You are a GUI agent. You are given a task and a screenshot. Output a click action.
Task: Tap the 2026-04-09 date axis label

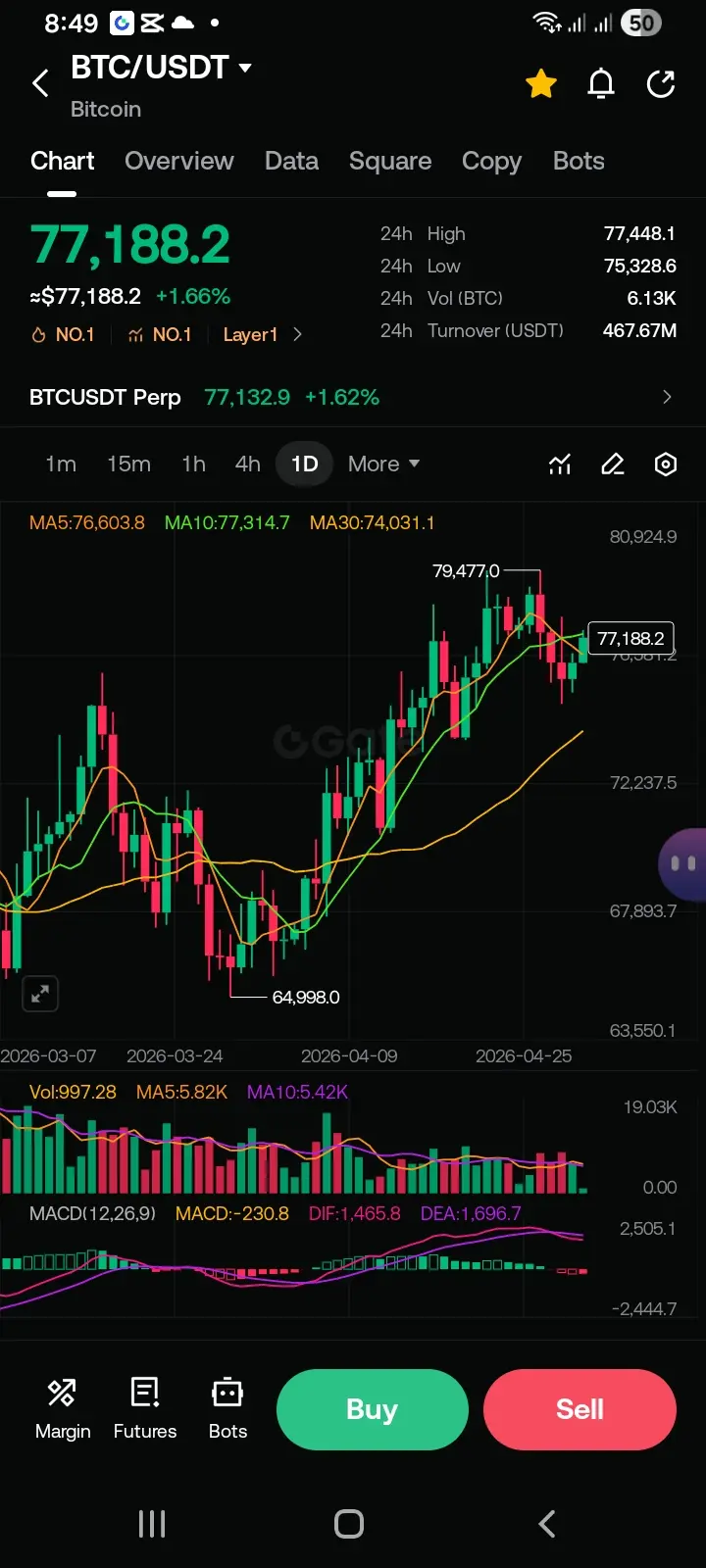click(x=349, y=1055)
